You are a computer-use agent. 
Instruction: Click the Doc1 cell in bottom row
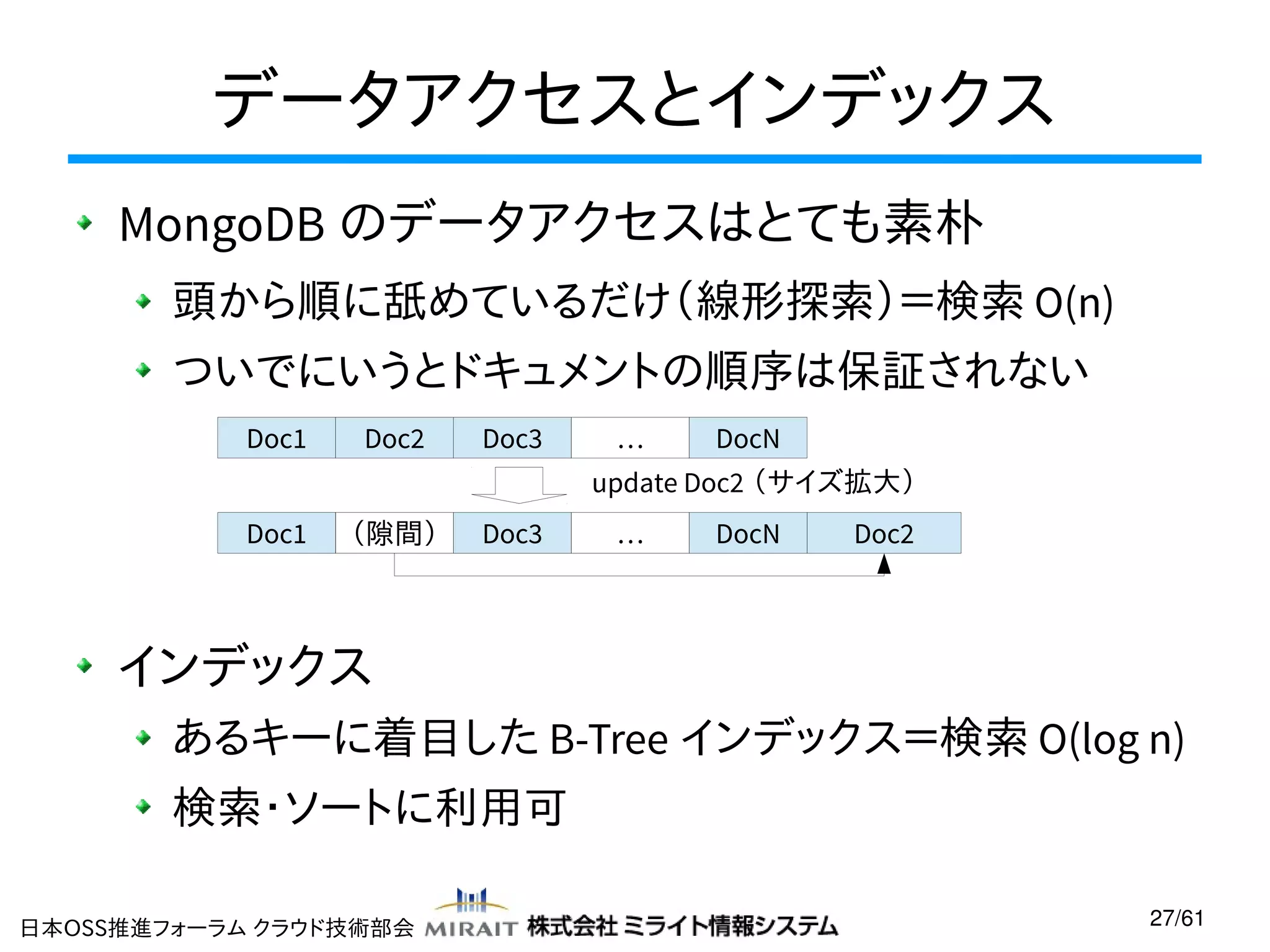(277, 533)
